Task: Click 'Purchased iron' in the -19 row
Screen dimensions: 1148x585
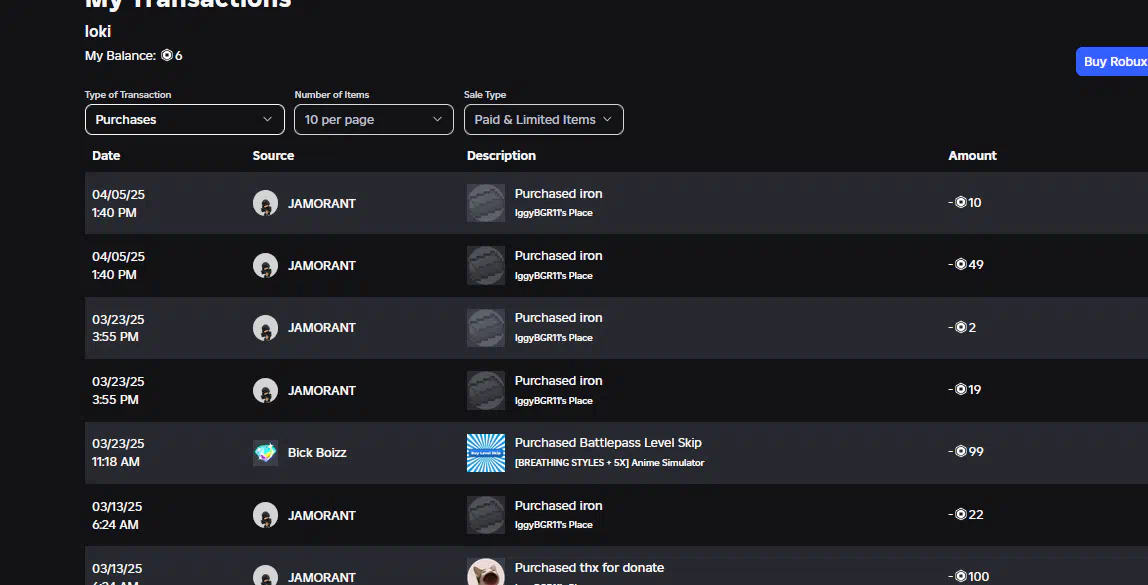Action: 559,381
